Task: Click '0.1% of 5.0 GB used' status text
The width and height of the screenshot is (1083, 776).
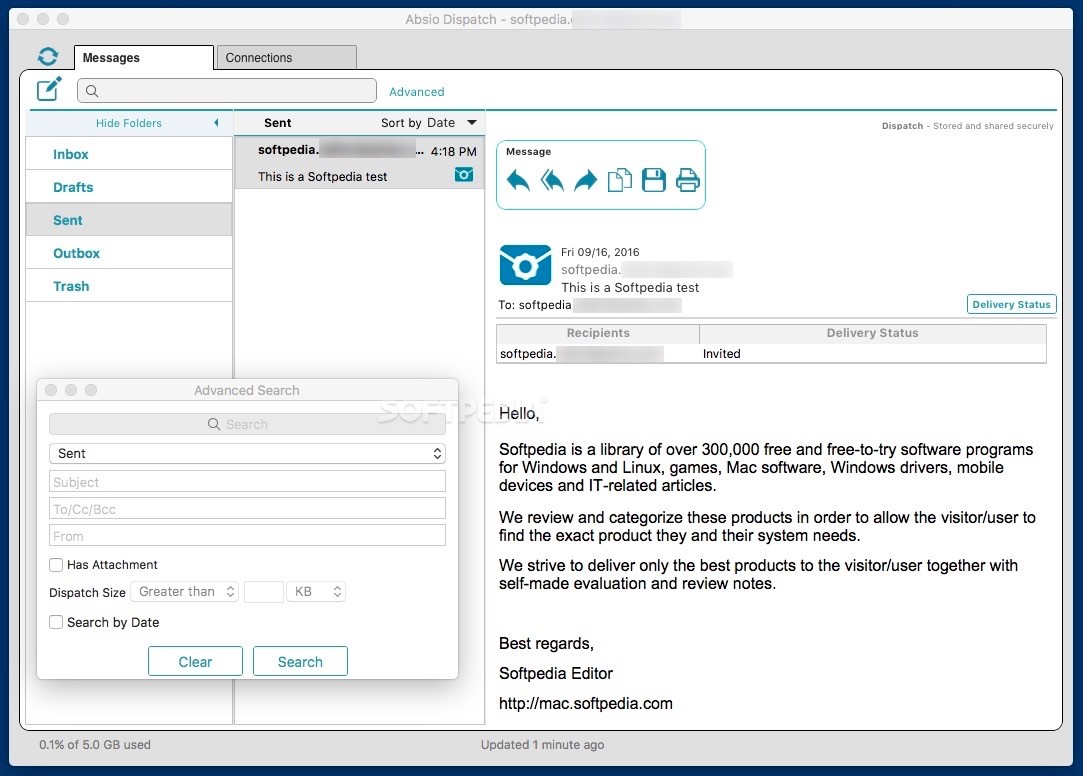Action: [x=95, y=744]
